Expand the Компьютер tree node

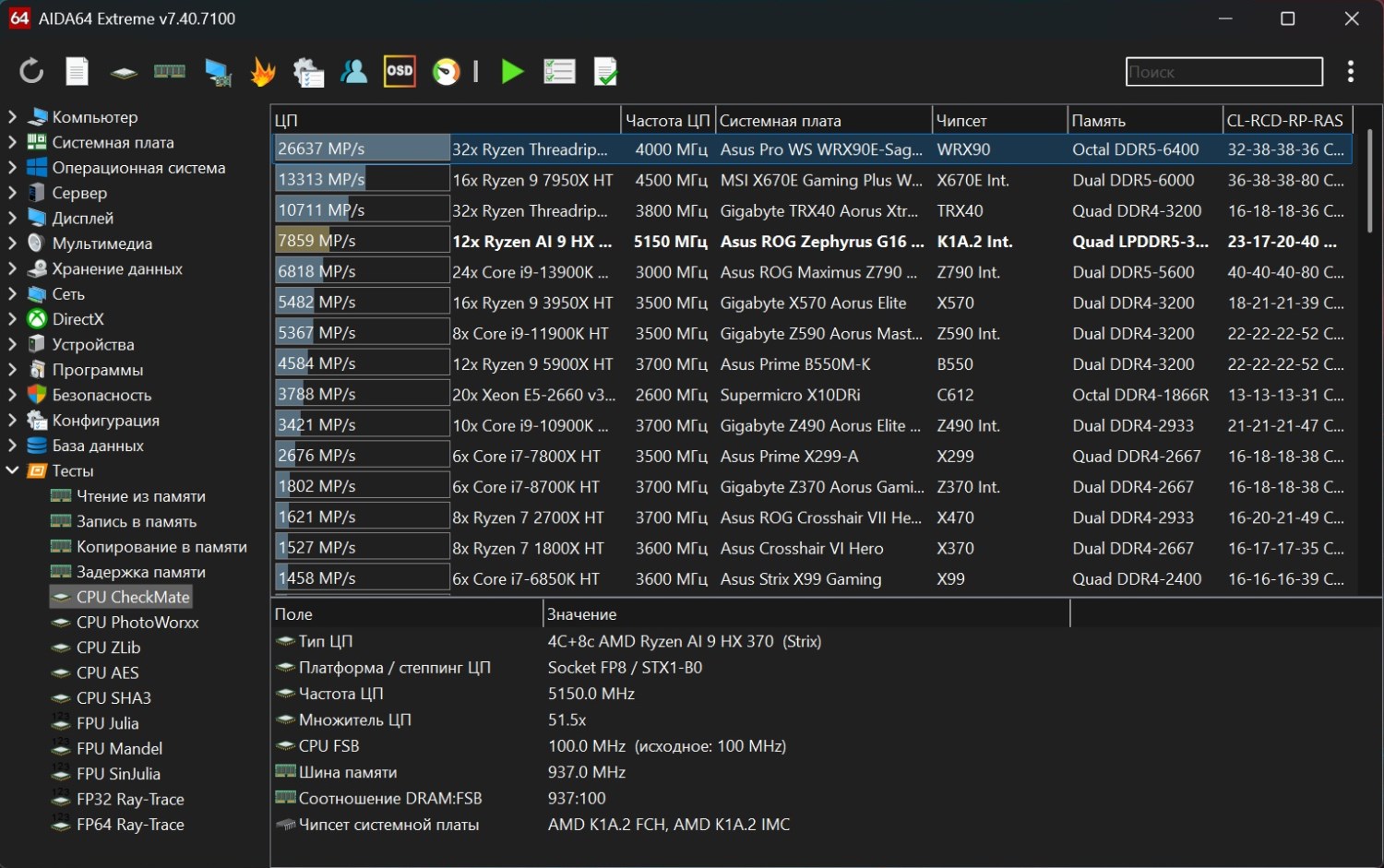click(13, 117)
